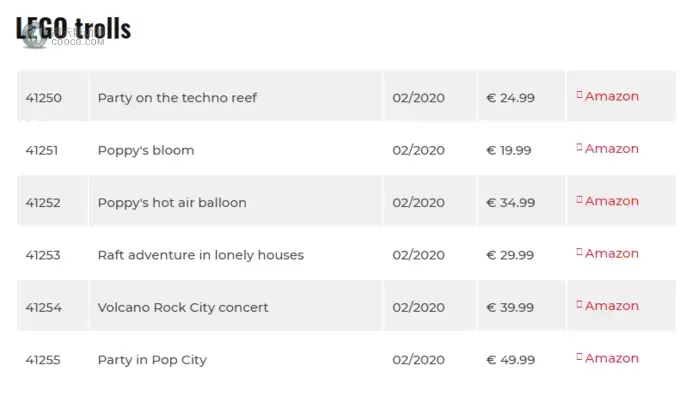Screen dimensions: 680x396
Task: Click the € 34.99 price cell
Action: [521, 201]
